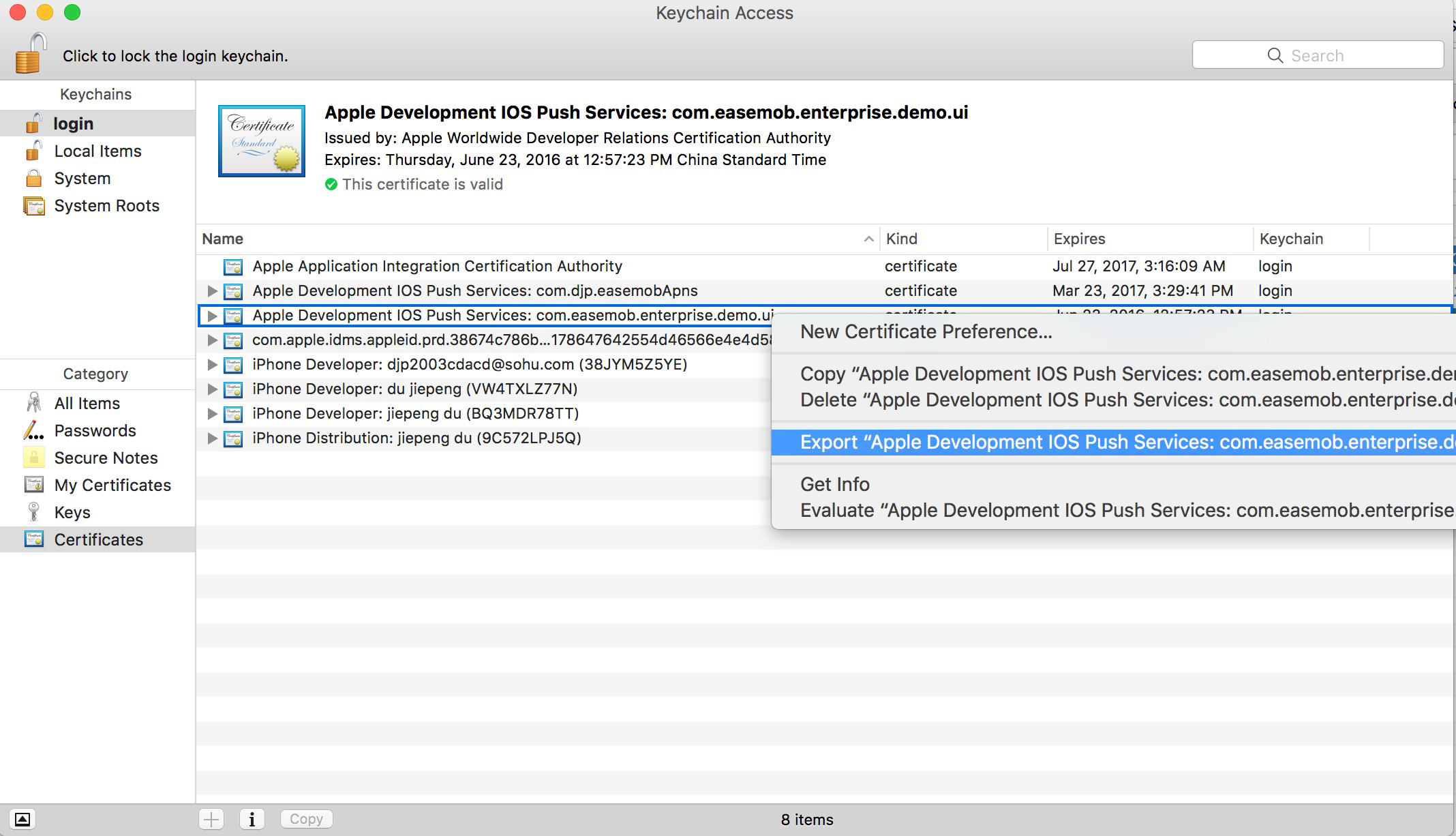Click expiry date Mar 23, 2017, 3:29:41 PM
This screenshot has height=836, width=1456.
click(x=1142, y=290)
